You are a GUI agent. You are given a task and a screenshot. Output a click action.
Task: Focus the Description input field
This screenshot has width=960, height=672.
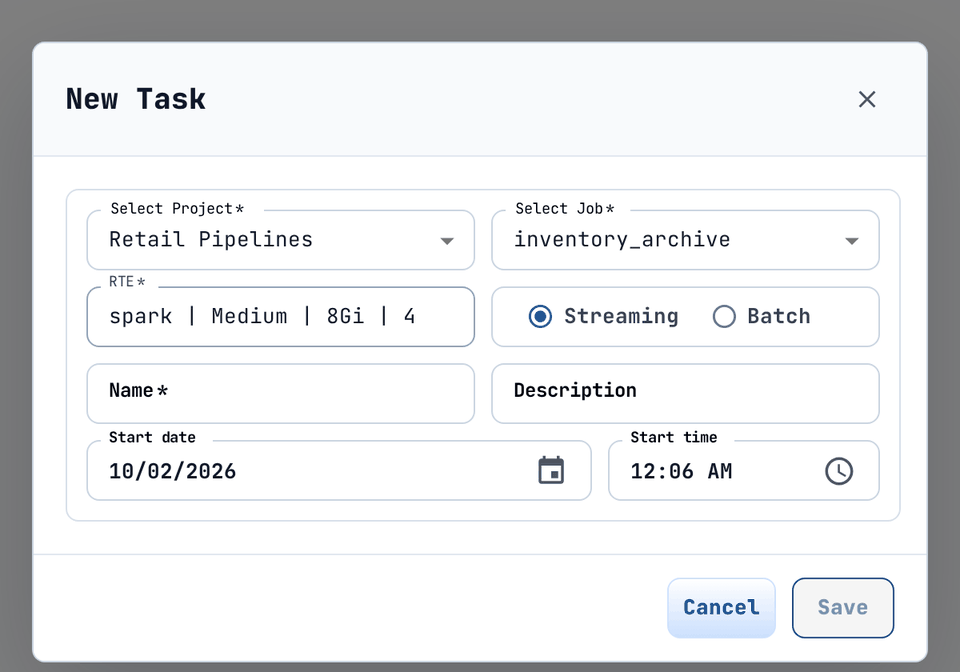[685, 394]
